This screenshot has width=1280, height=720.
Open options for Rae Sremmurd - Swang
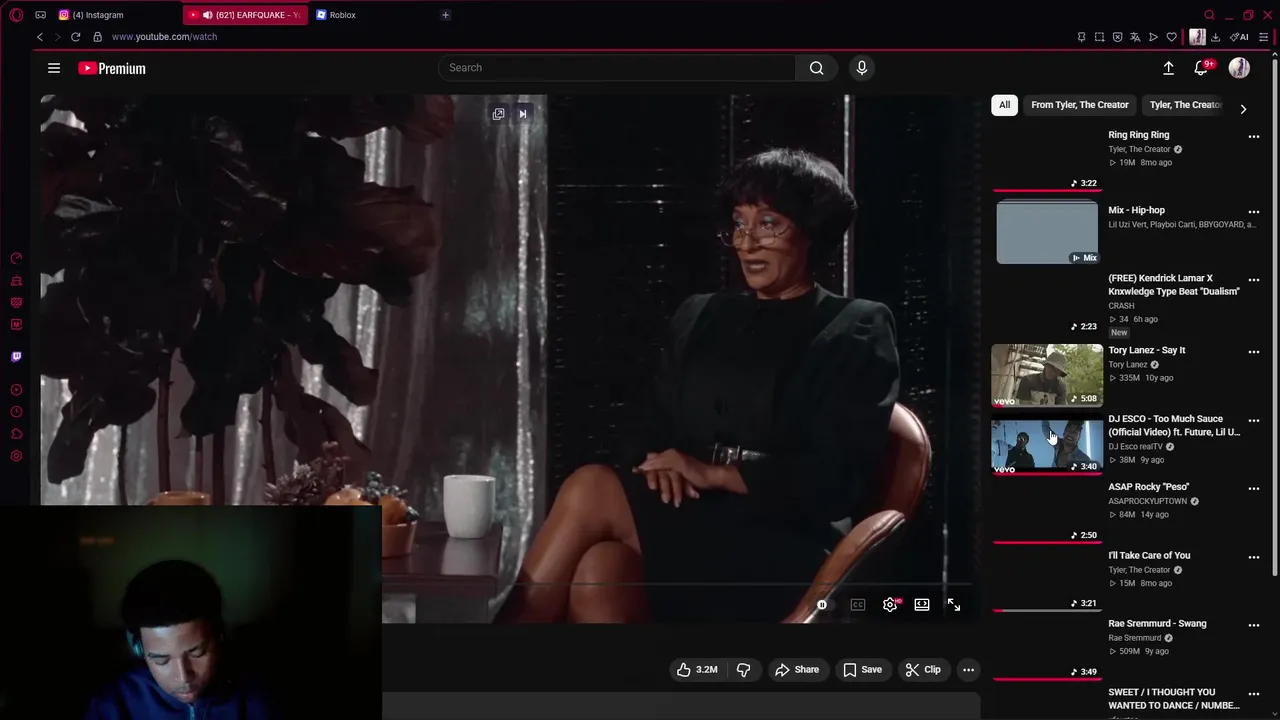click(1254, 625)
